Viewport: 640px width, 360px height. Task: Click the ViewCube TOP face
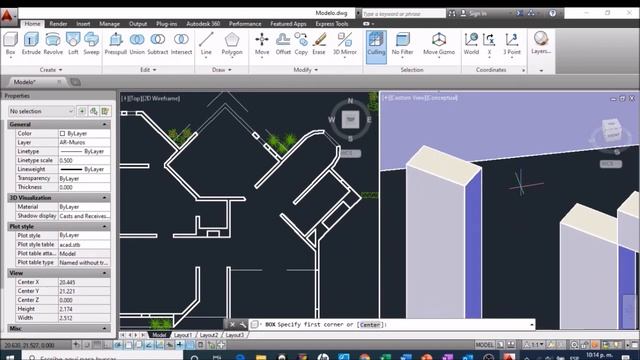[350, 119]
